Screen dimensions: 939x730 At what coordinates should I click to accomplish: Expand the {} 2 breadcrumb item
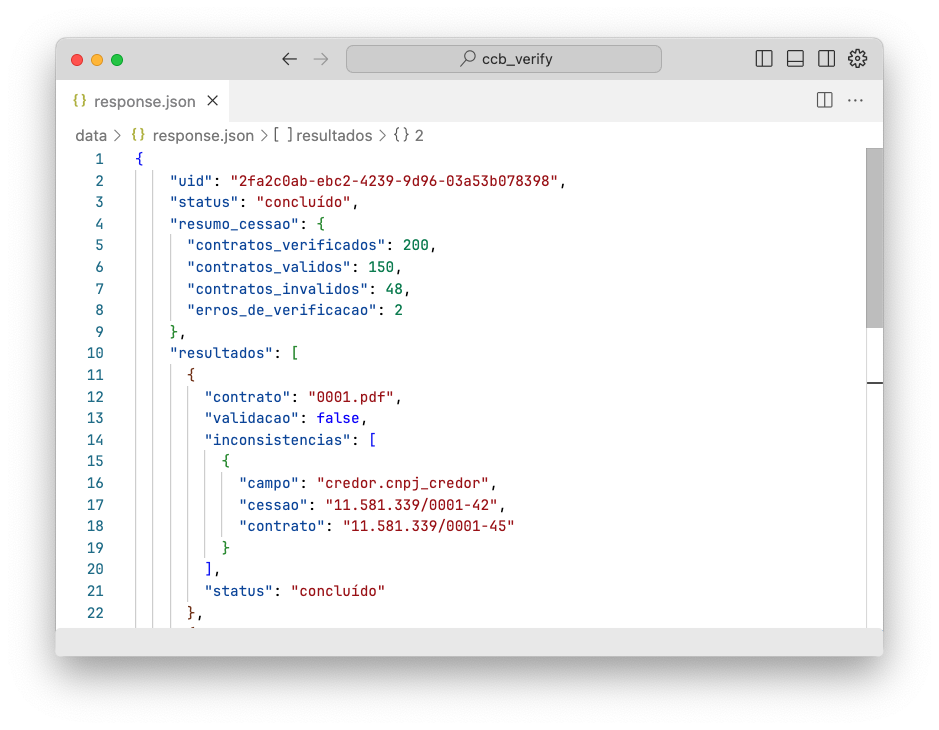point(411,135)
